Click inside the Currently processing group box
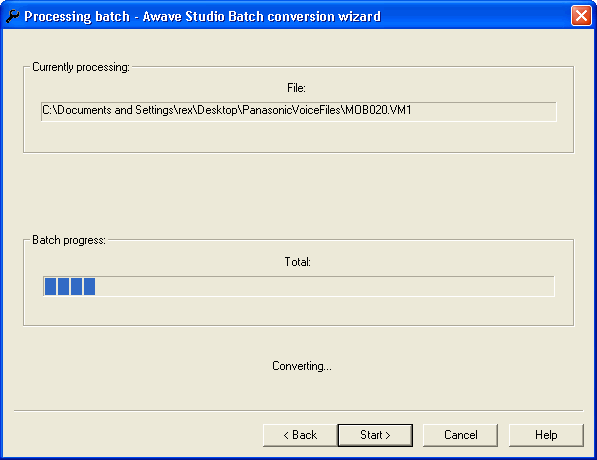Screen dimensions: 597x460 pyautogui.click(x=298, y=137)
